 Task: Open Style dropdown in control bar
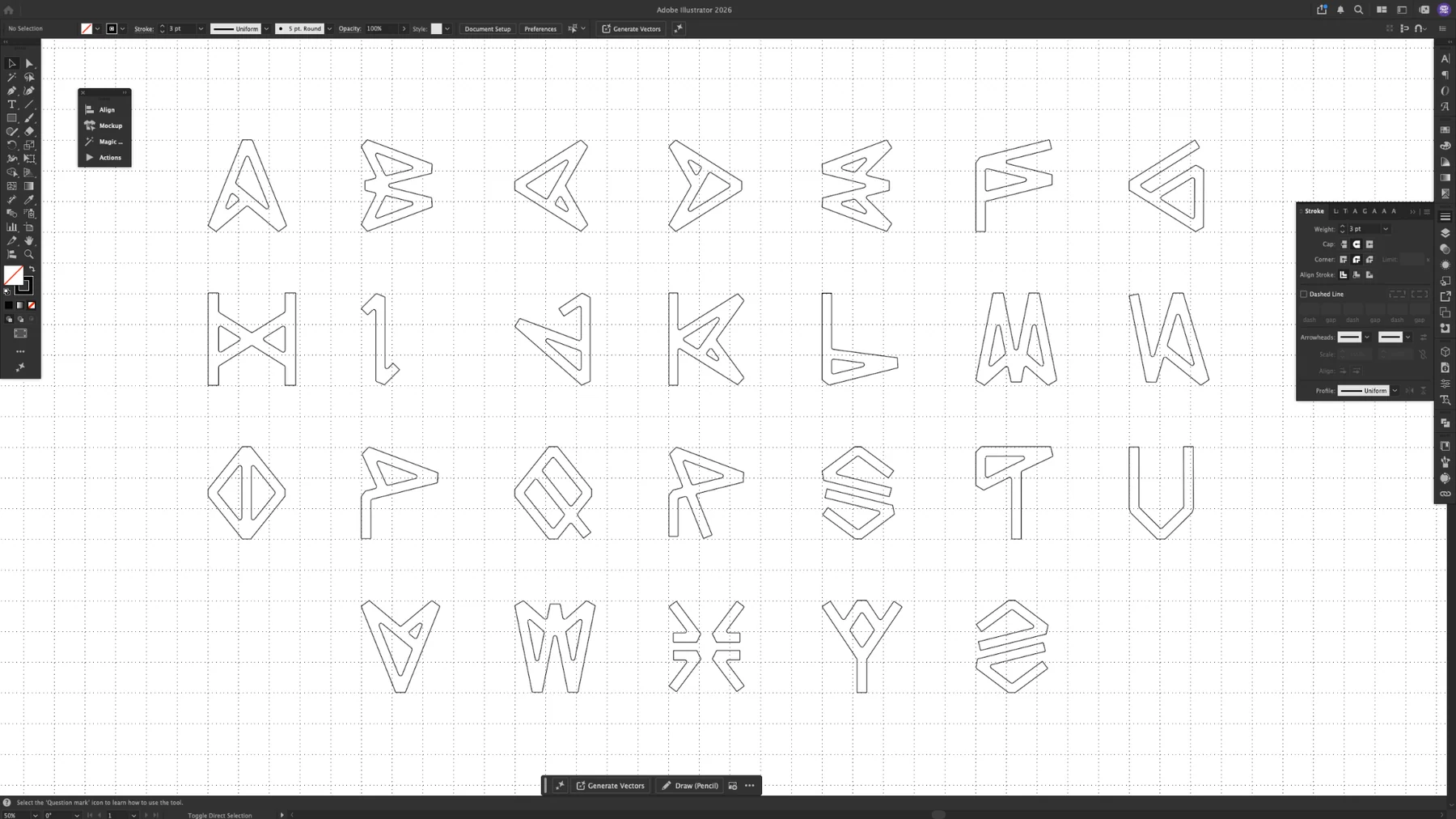coord(447,29)
